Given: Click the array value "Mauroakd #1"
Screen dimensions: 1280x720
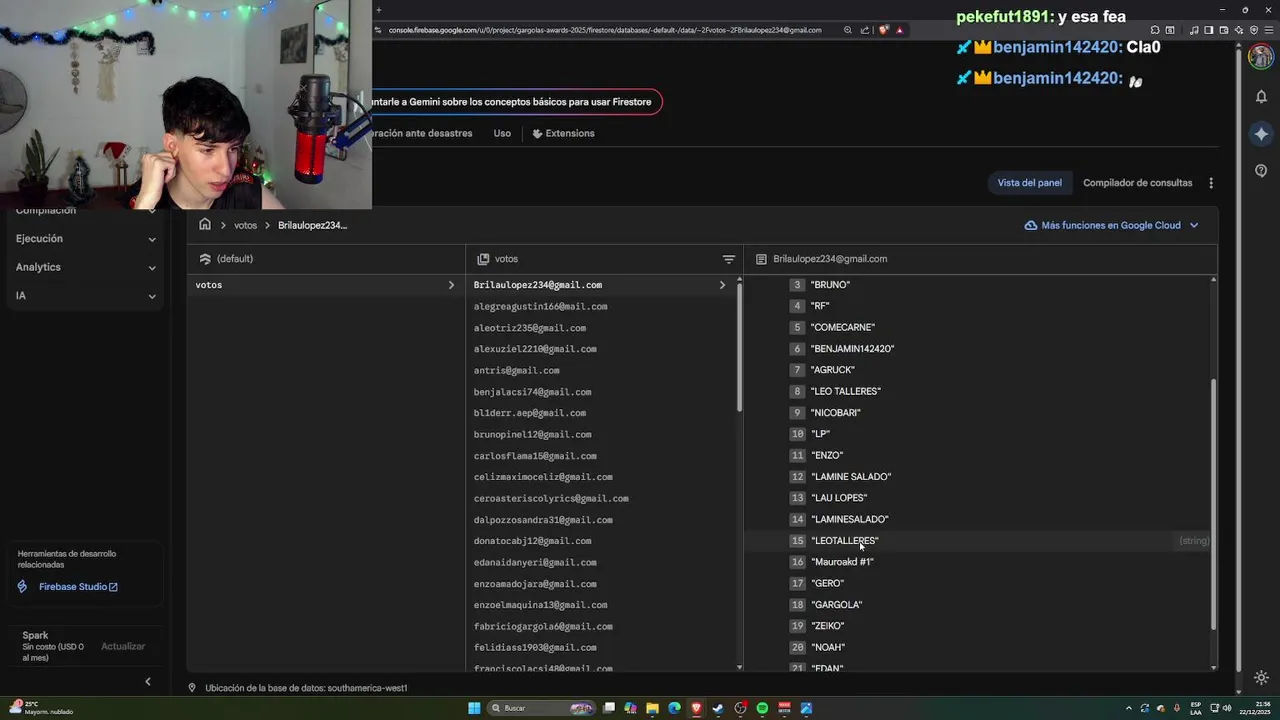Looking at the screenshot, I should pyautogui.click(x=842, y=562).
